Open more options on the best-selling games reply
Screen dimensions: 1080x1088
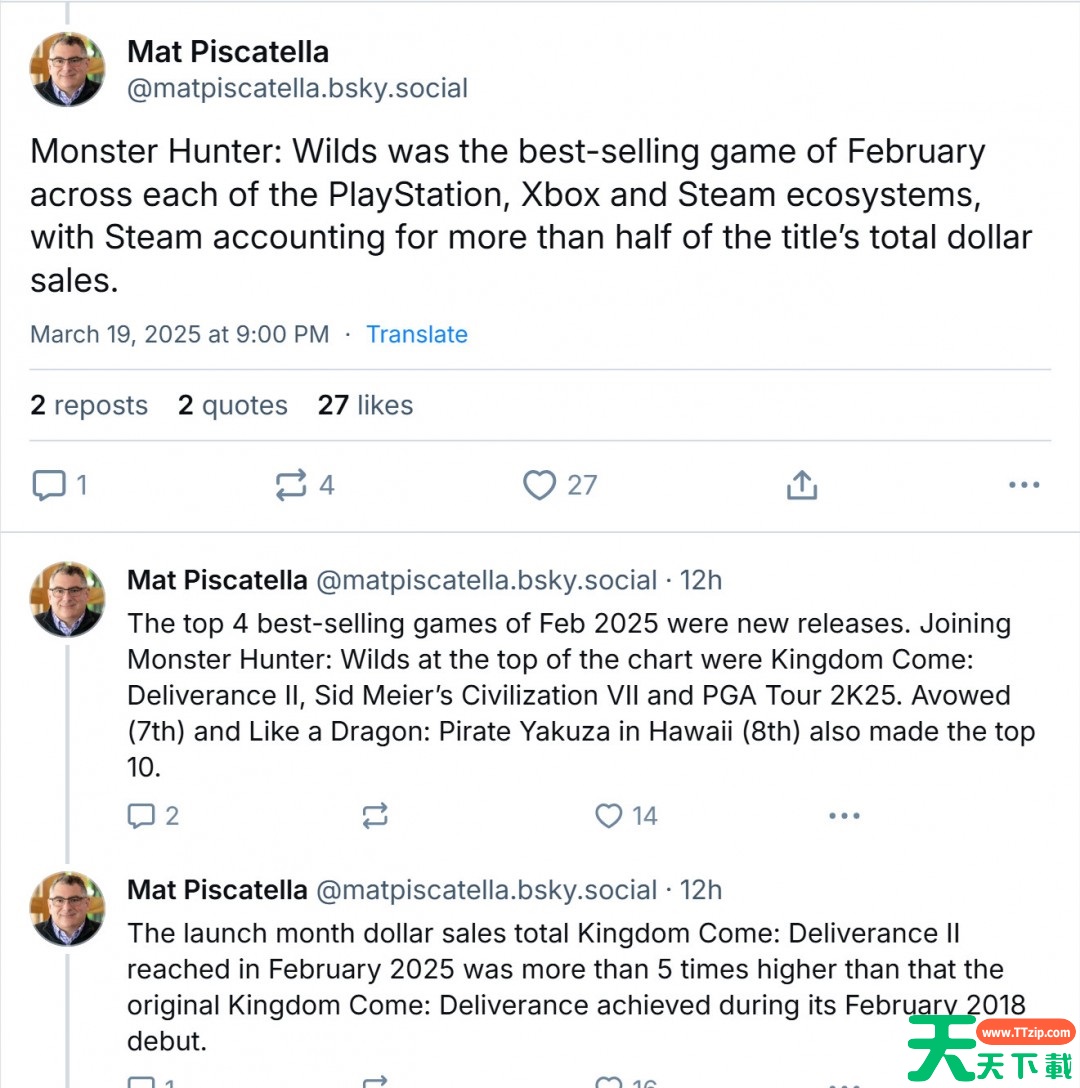point(844,816)
